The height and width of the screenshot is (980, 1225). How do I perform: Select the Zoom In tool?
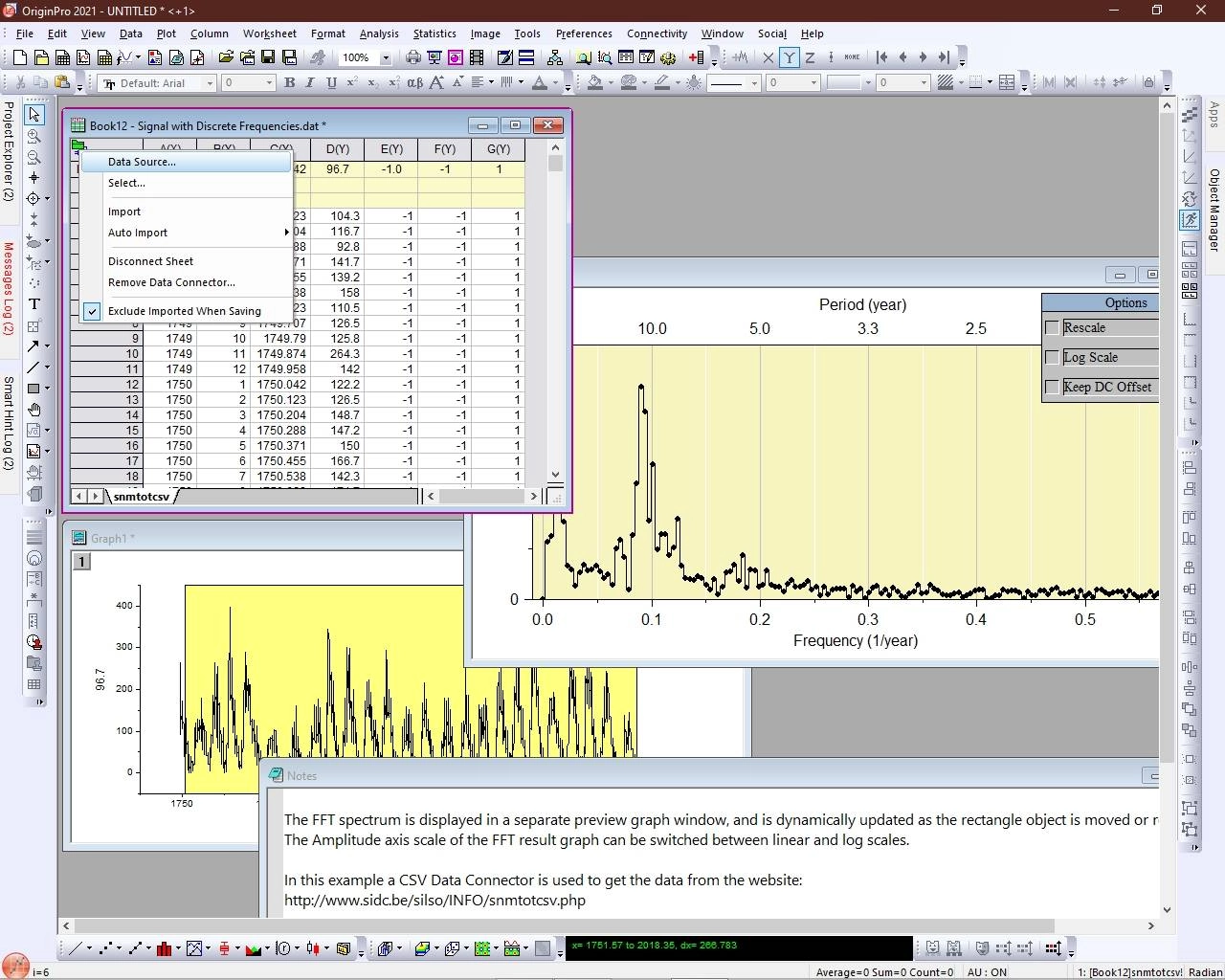coord(34,136)
